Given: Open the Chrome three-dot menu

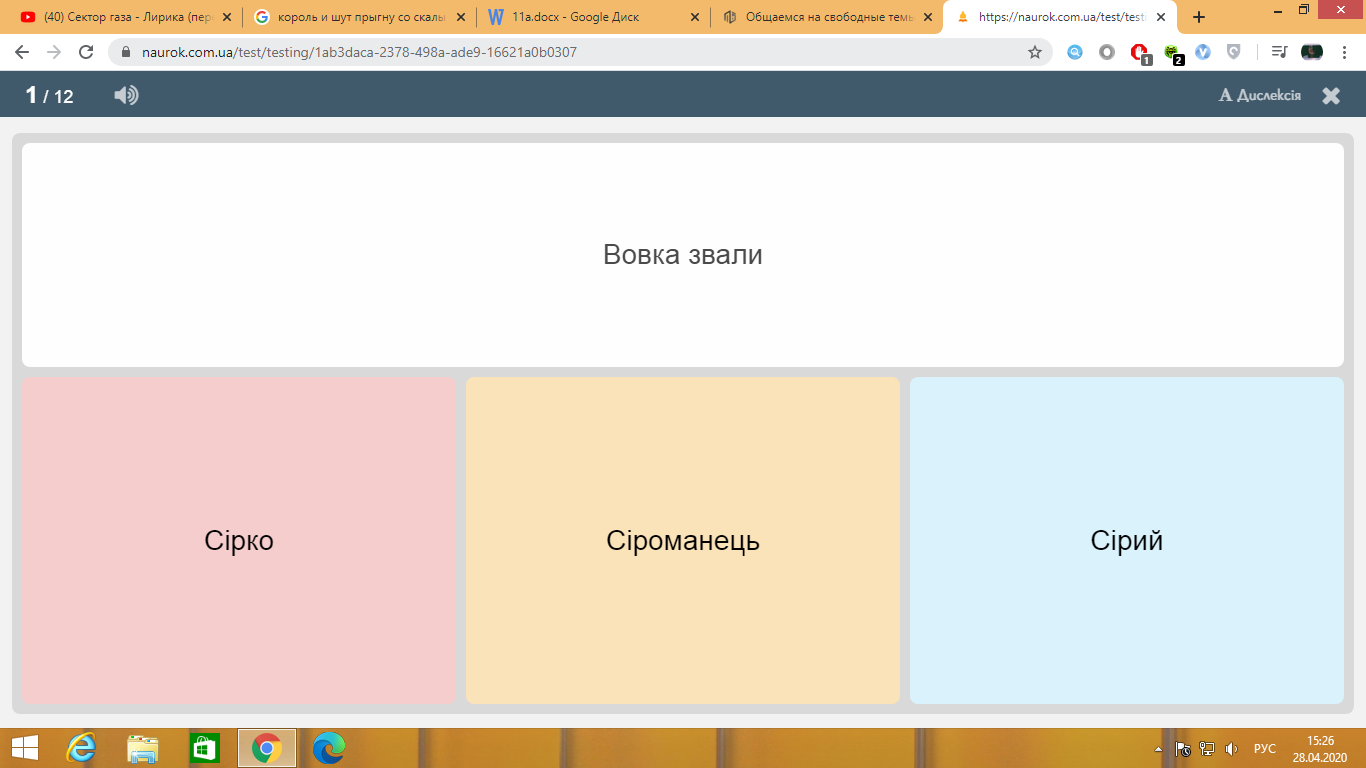Looking at the screenshot, I should (1346, 52).
